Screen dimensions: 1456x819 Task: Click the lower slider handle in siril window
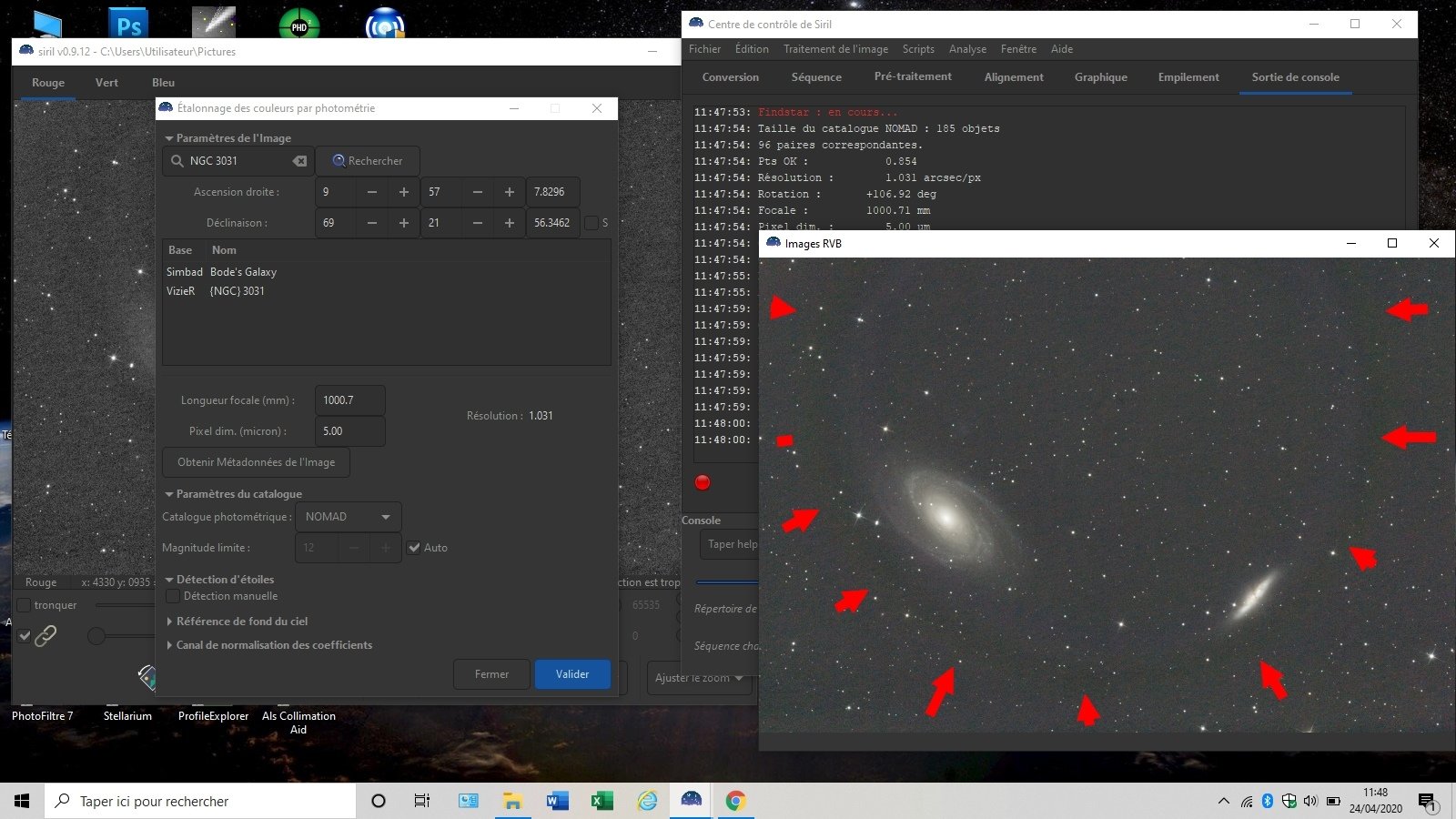(x=96, y=636)
